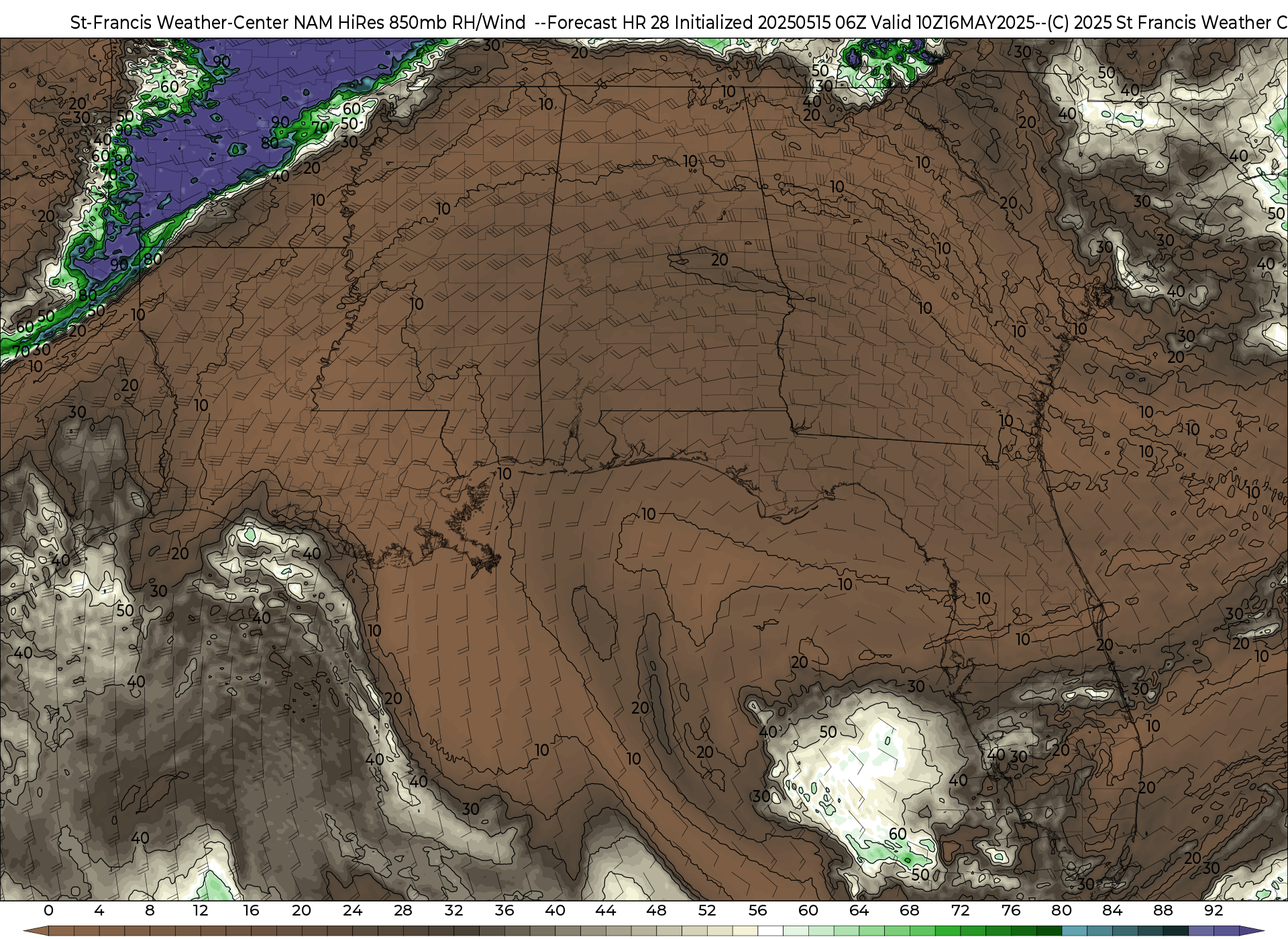This screenshot has width=1288, height=939.
Task: Click the teal-blue swatch under colorbar label 80
Action: tap(1074, 931)
